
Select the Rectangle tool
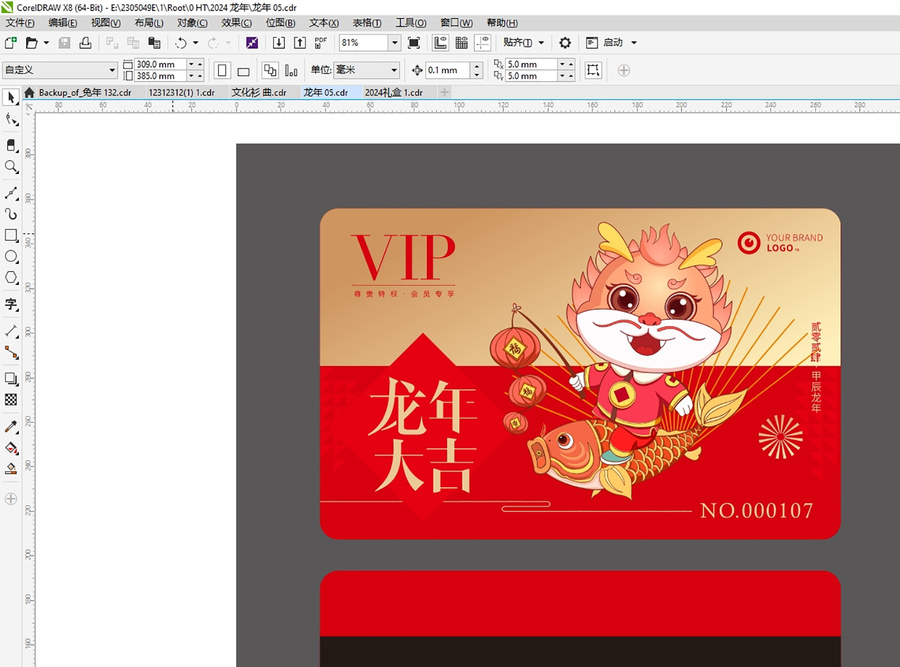(x=11, y=235)
